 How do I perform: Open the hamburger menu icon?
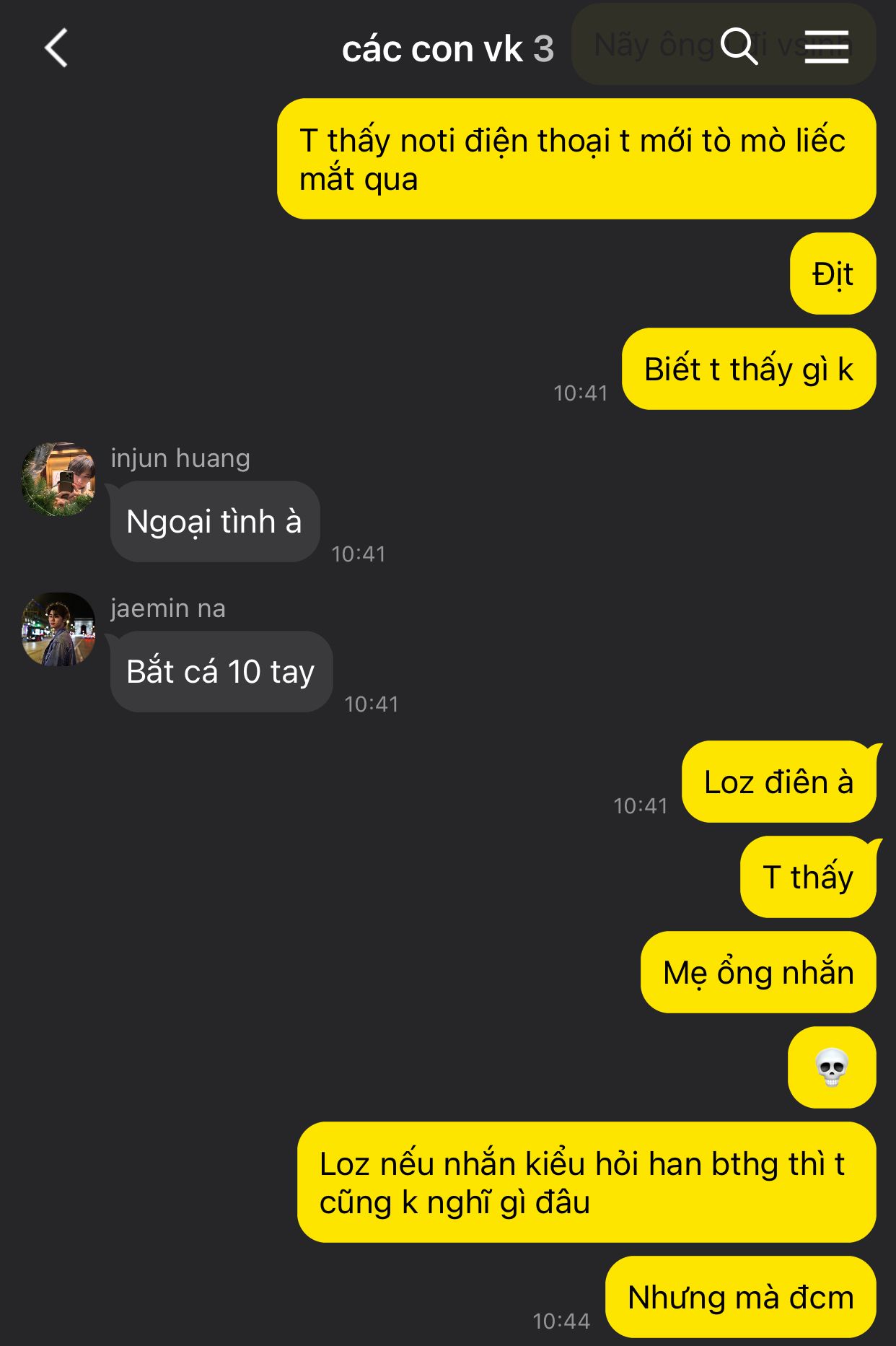(827, 47)
